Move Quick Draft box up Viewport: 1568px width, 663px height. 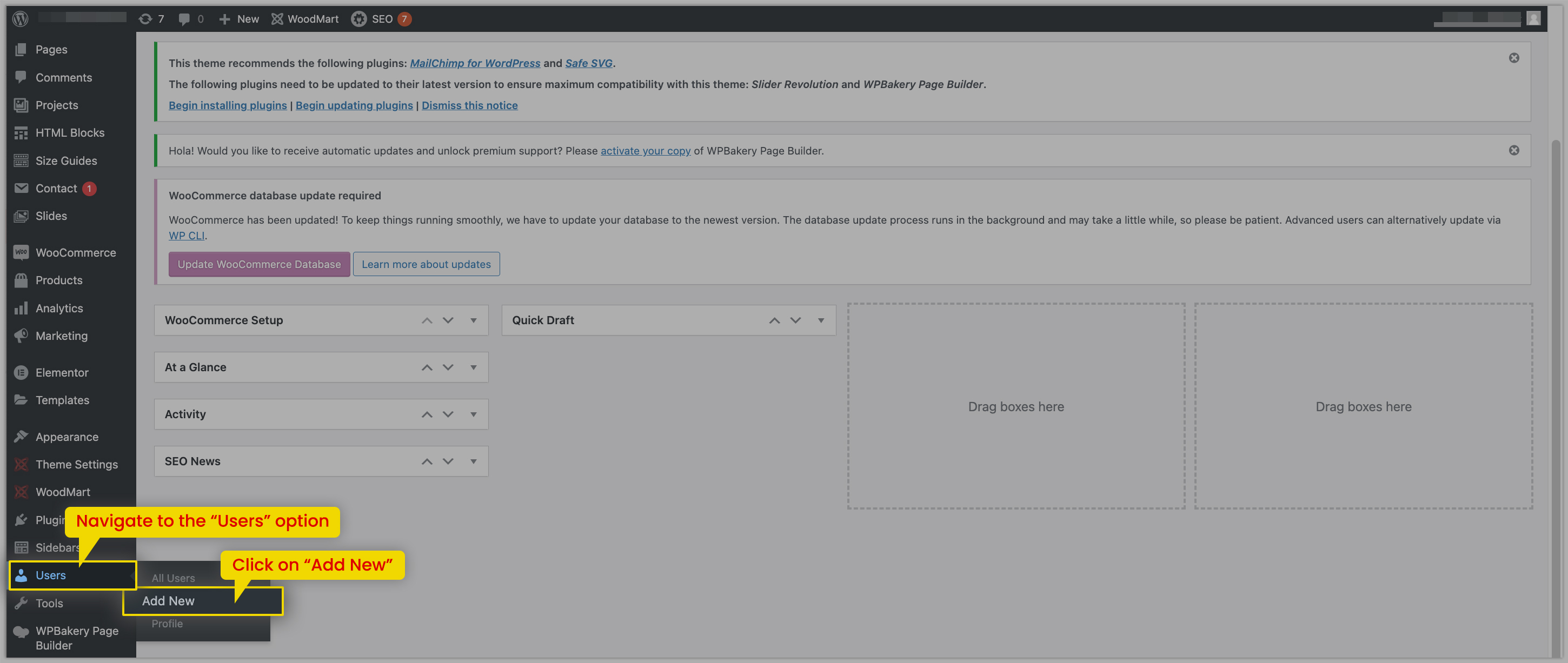pos(774,320)
